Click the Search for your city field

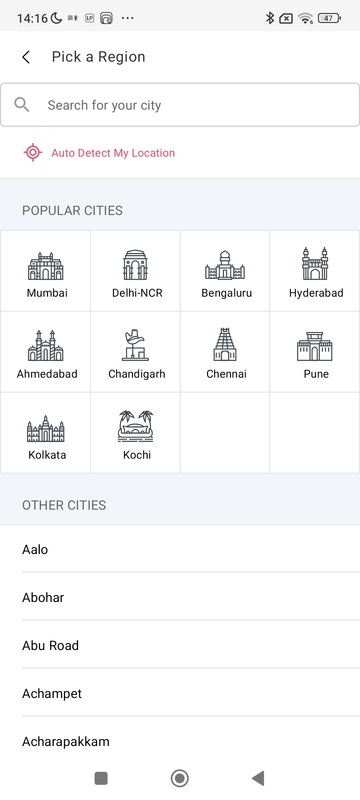[x=180, y=105]
